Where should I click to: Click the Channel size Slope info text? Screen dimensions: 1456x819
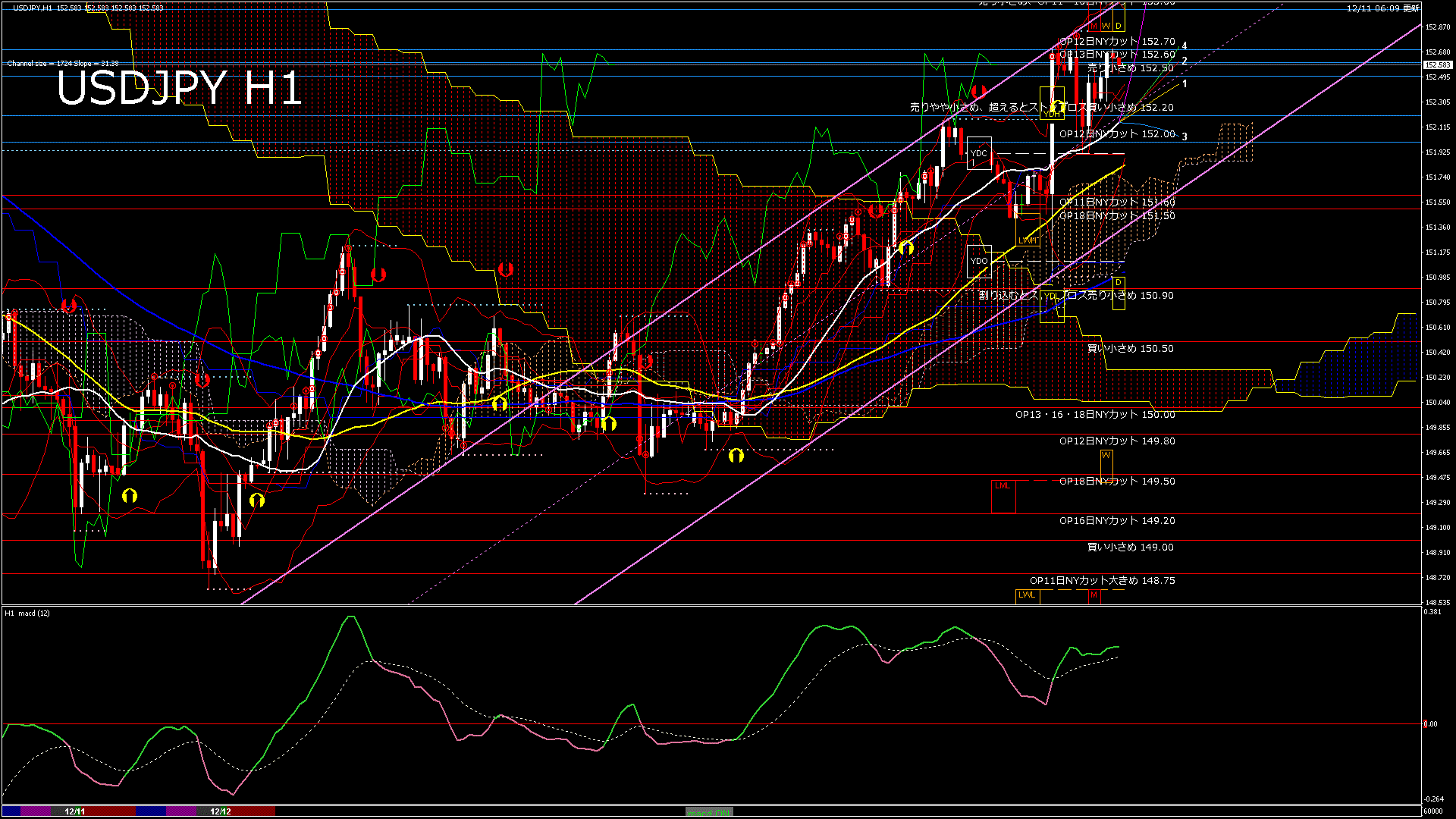pos(63,64)
